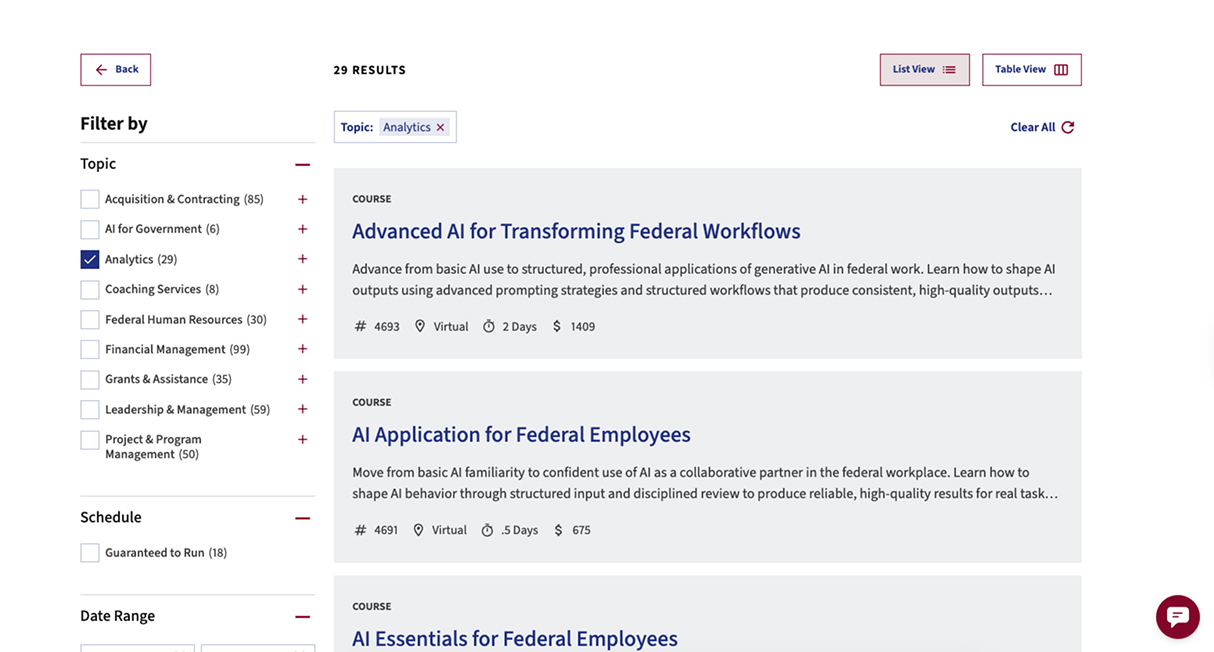Enable Guaranteed to Run filter
Viewport: 1214px width, 652px height.
pos(90,553)
